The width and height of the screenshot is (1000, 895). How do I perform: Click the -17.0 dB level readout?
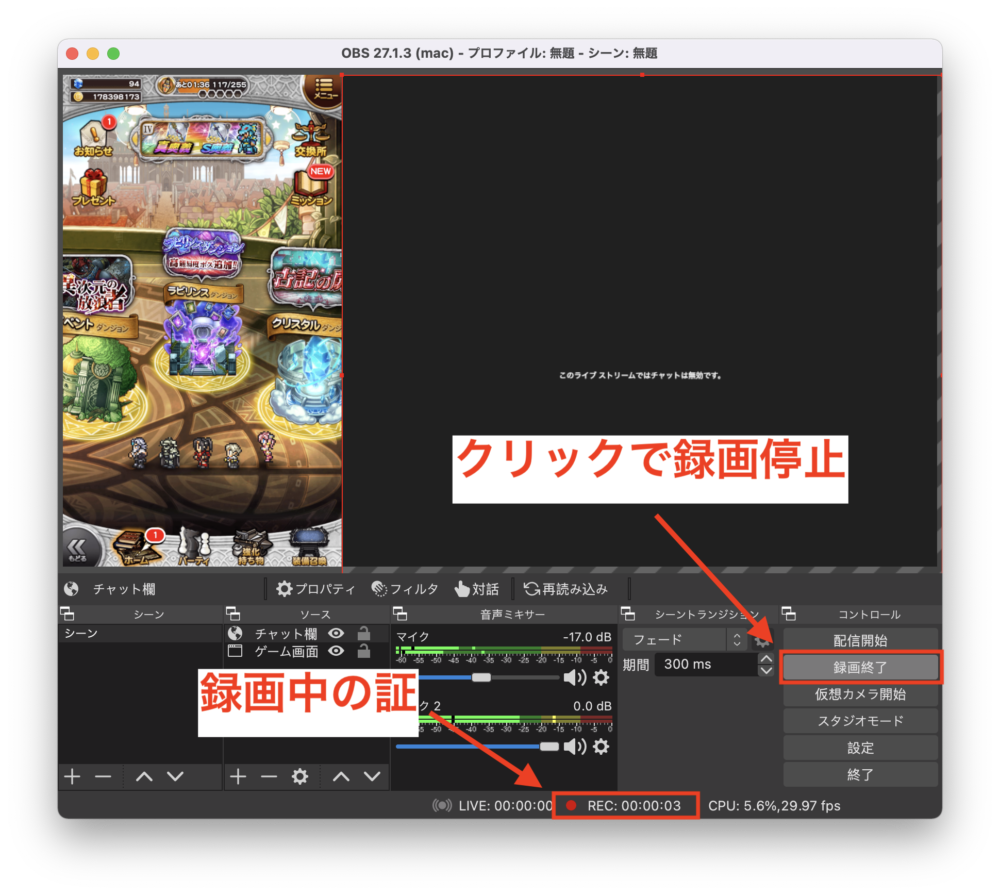point(587,637)
